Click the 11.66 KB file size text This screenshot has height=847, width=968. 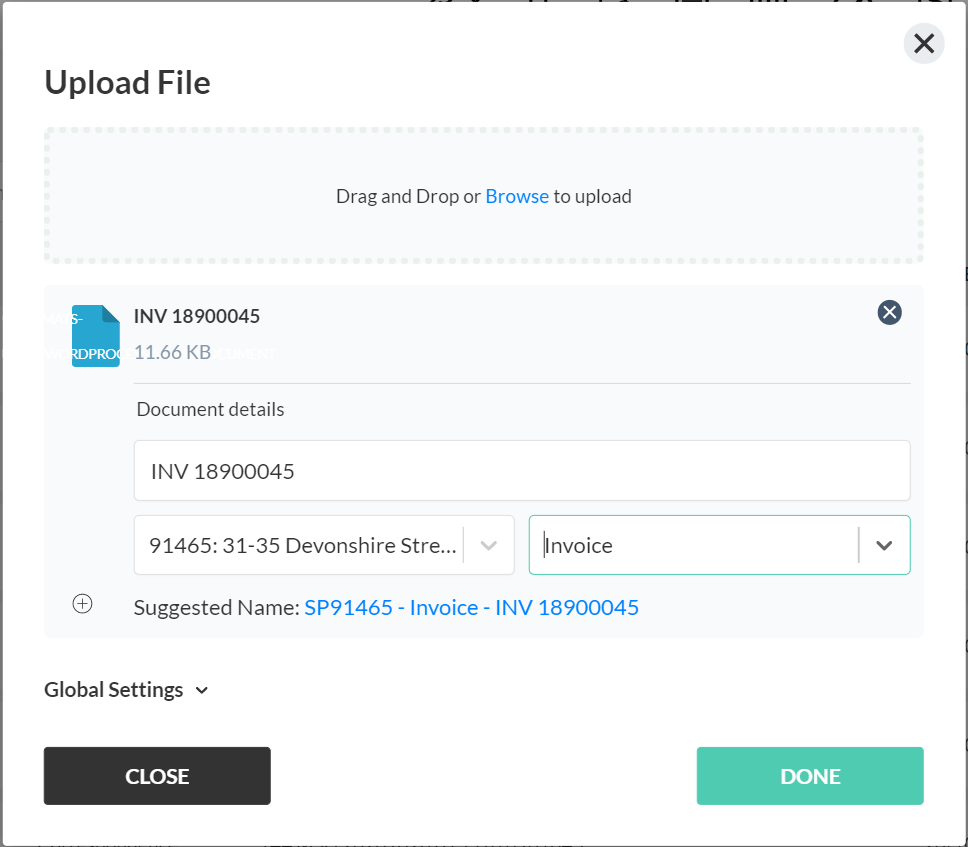coord(172,352)
